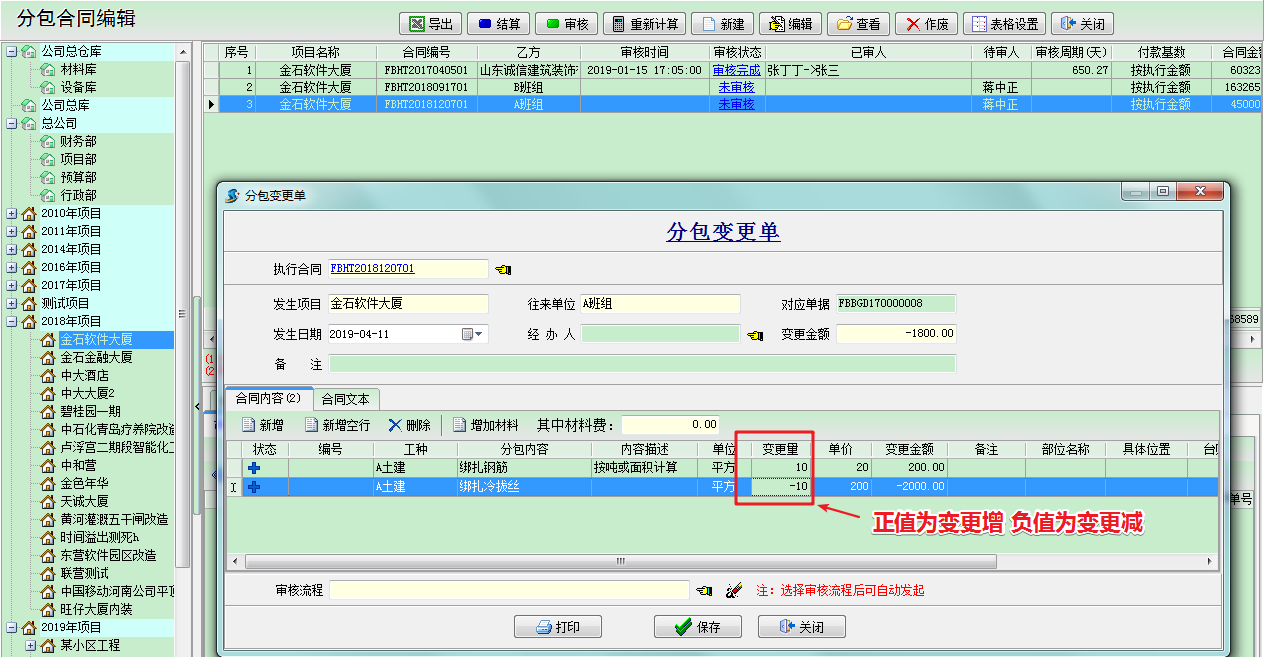Image resolution: width=1264 pixels, height=657 pixels.
Task: Click plus status icon in 绑扎钢筋 row
Action: pyautogui.click(x=254, y=467)
